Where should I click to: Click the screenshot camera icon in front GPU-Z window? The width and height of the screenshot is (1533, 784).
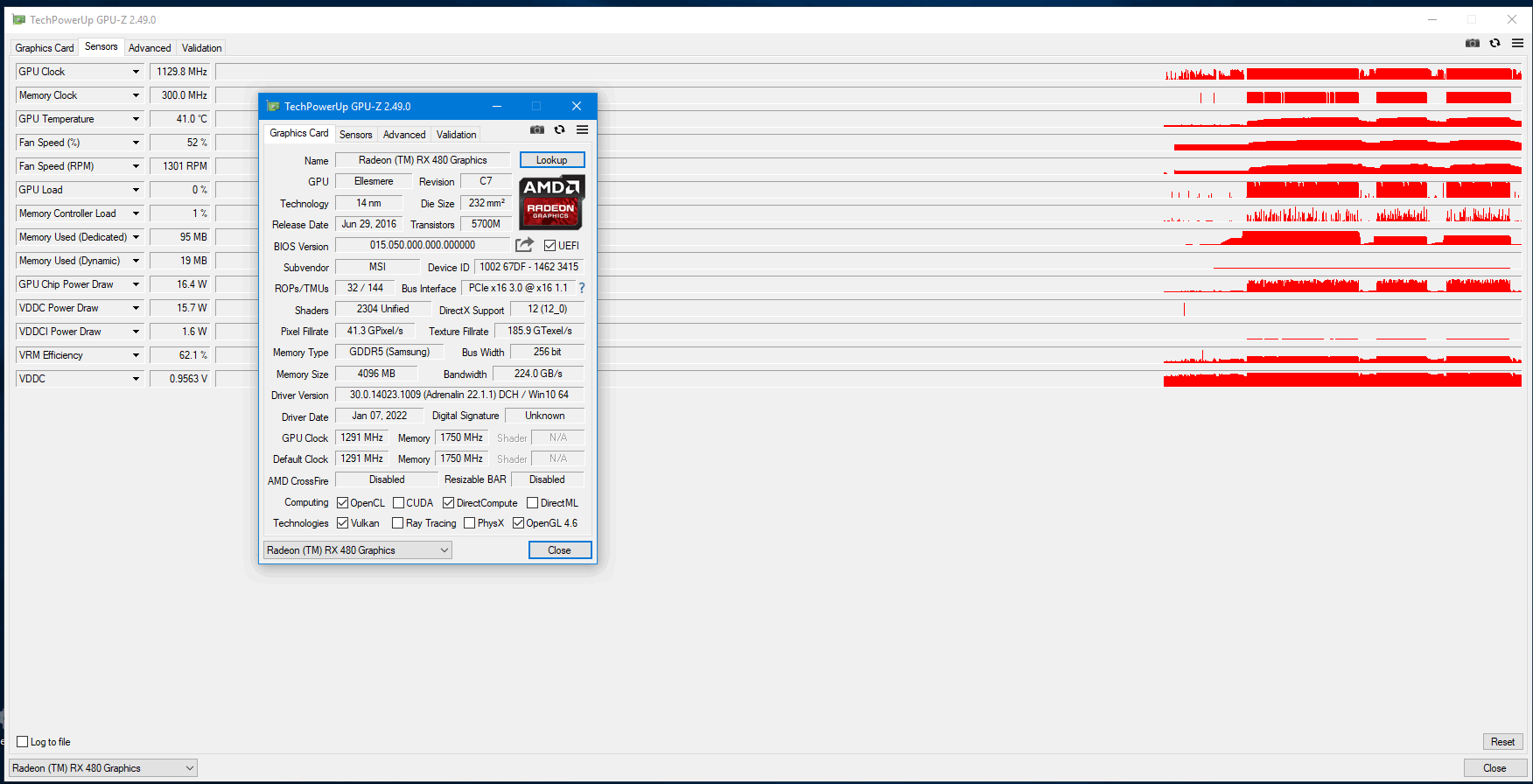(x=537, y=129)
